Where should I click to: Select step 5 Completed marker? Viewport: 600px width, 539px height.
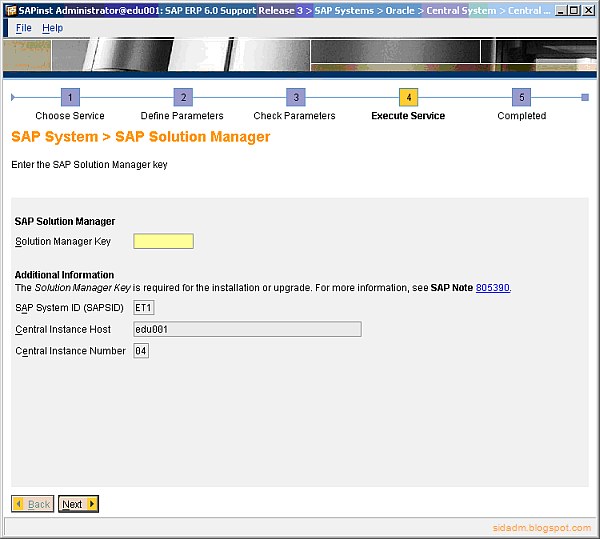[x=522, y=97]
